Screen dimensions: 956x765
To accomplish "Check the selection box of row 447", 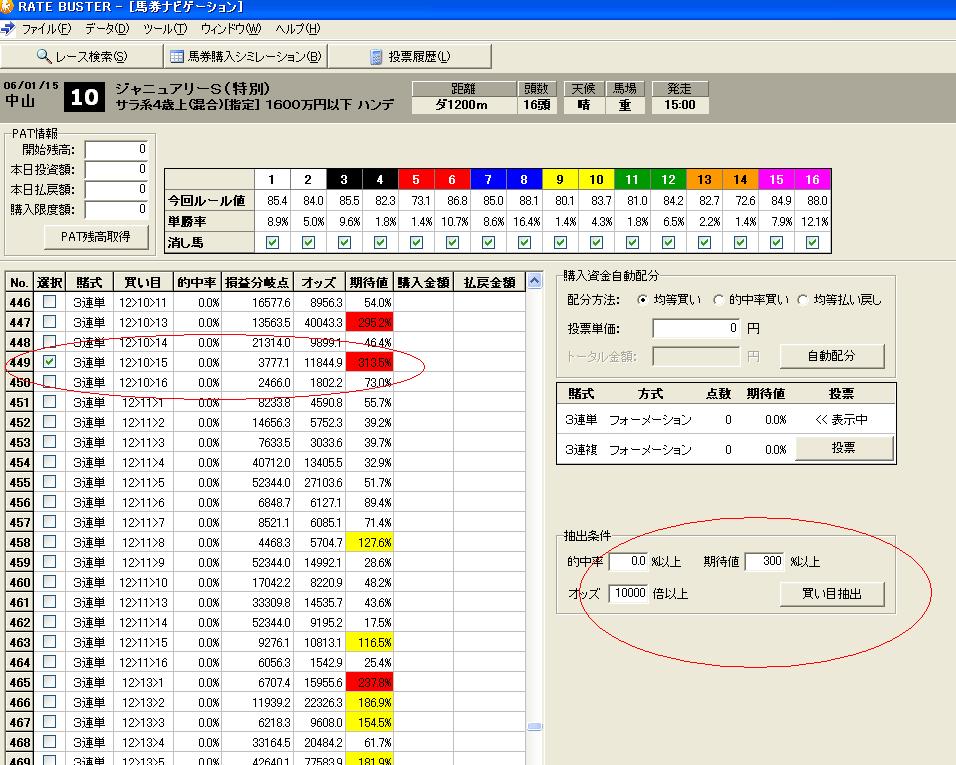I will pyautogui.click(x=49, y=321).
